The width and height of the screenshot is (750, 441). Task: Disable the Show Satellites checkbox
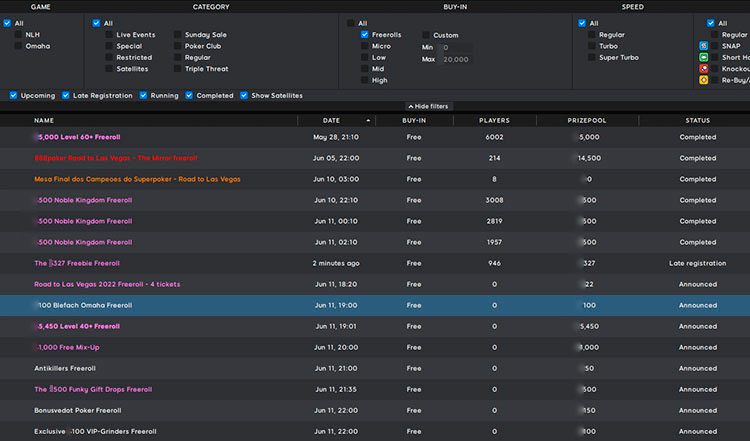click(x=245, y=96)
